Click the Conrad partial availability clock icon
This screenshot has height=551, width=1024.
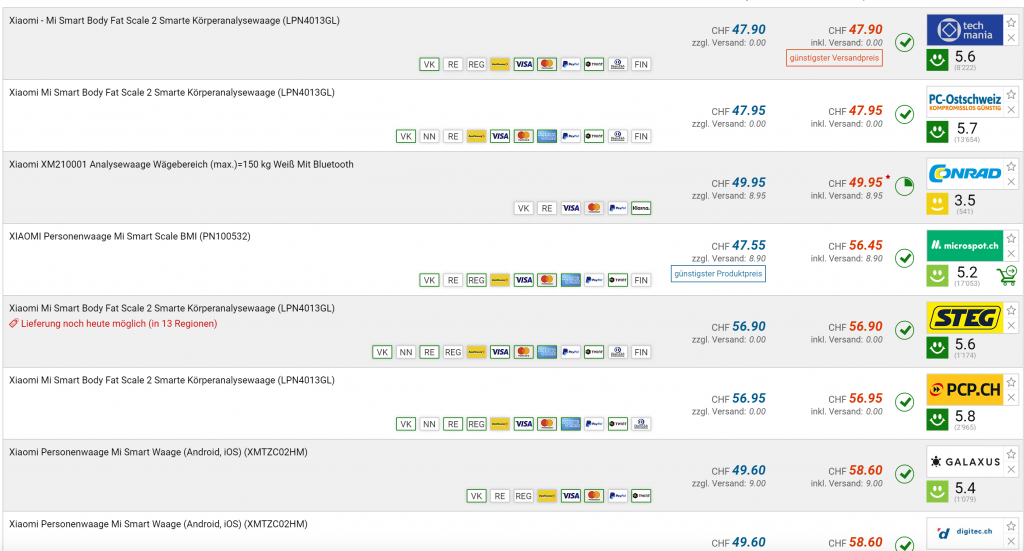pyautogui.click(x=904, y=186)
